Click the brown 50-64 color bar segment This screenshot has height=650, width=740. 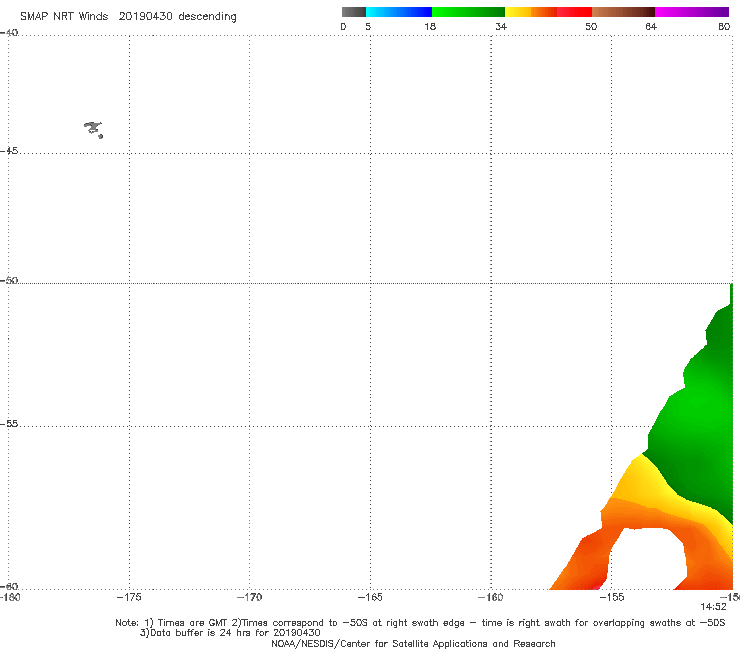[x=623, y=12]
